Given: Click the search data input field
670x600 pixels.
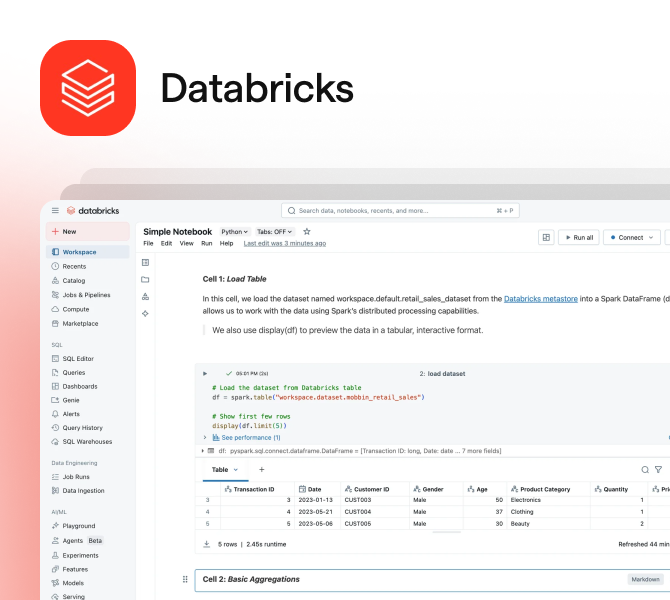Looking at the screenshot, I should pyautogui.click(x=400, y=210).
